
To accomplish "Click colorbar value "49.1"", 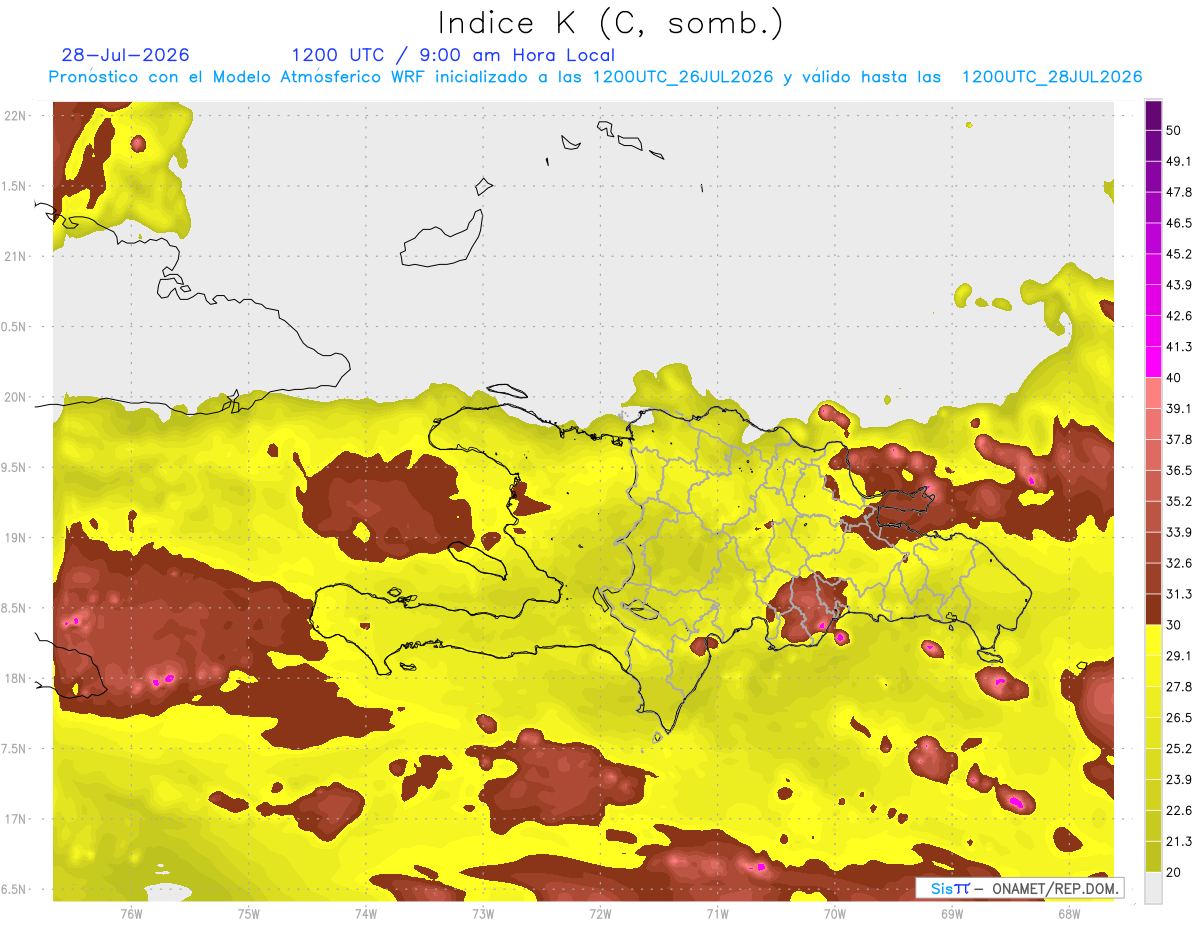I will click(x=1179, y=161).
